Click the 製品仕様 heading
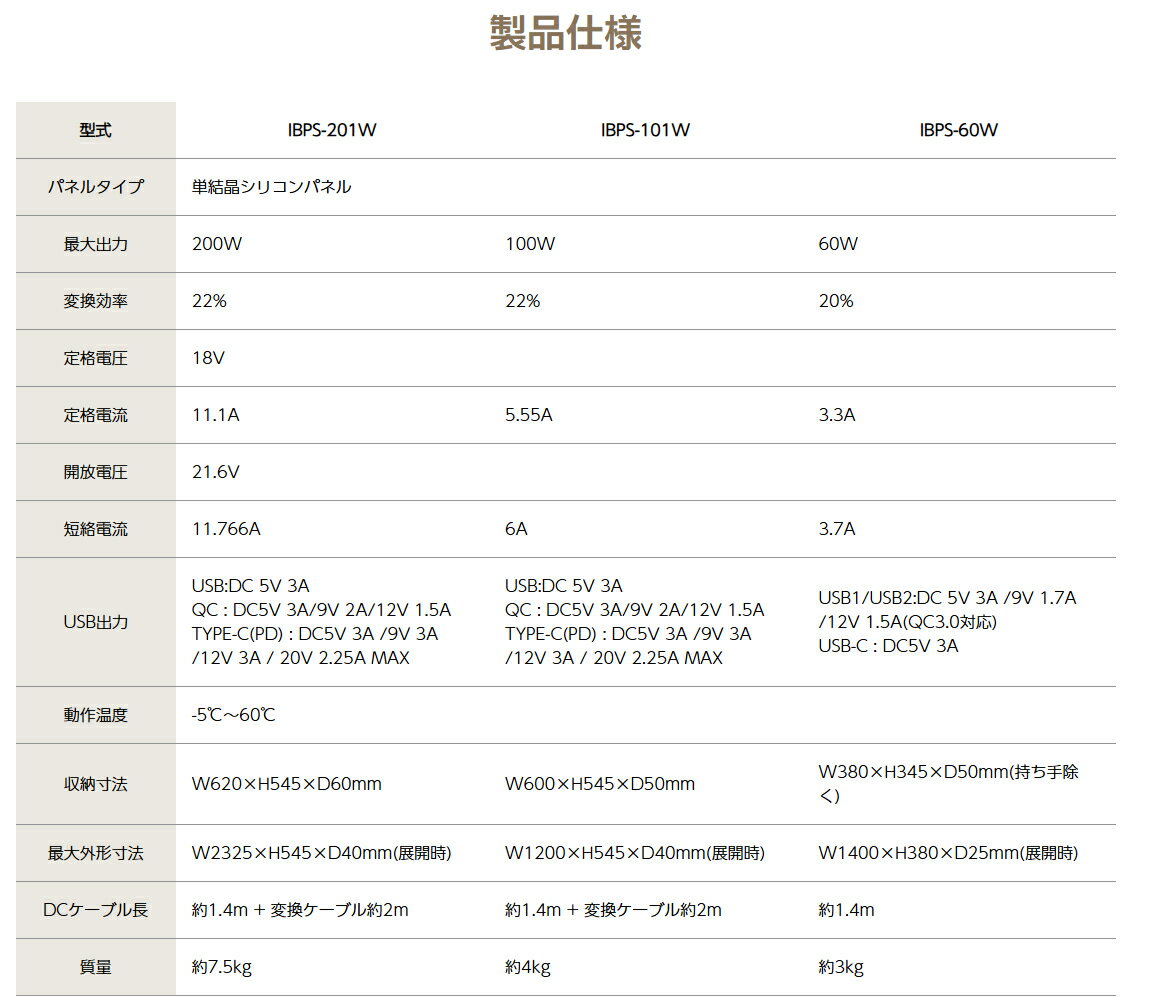Viewport: 1149px width, 997px height. coord(565,33)
